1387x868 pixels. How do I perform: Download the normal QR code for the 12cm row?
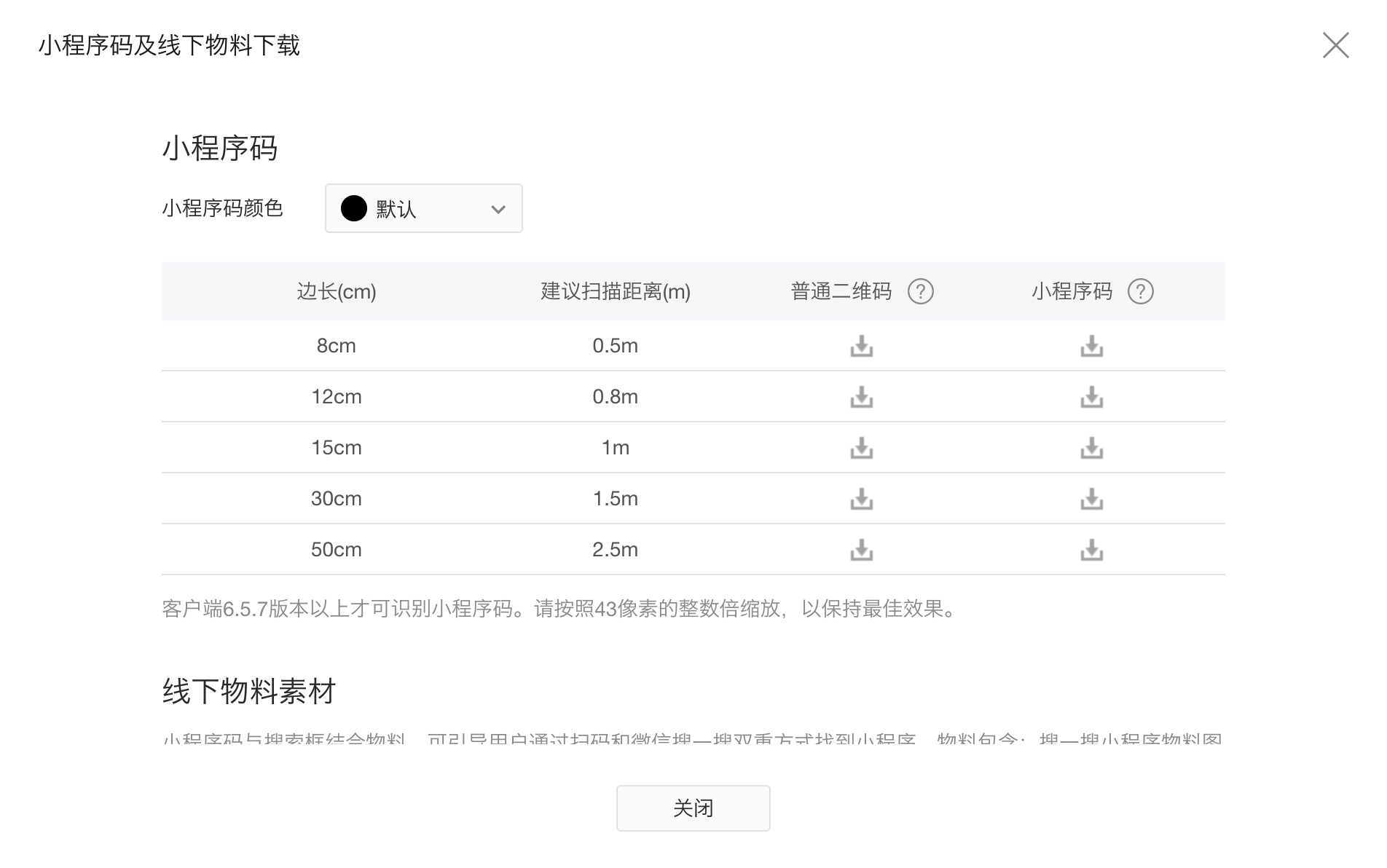(862, 397)
